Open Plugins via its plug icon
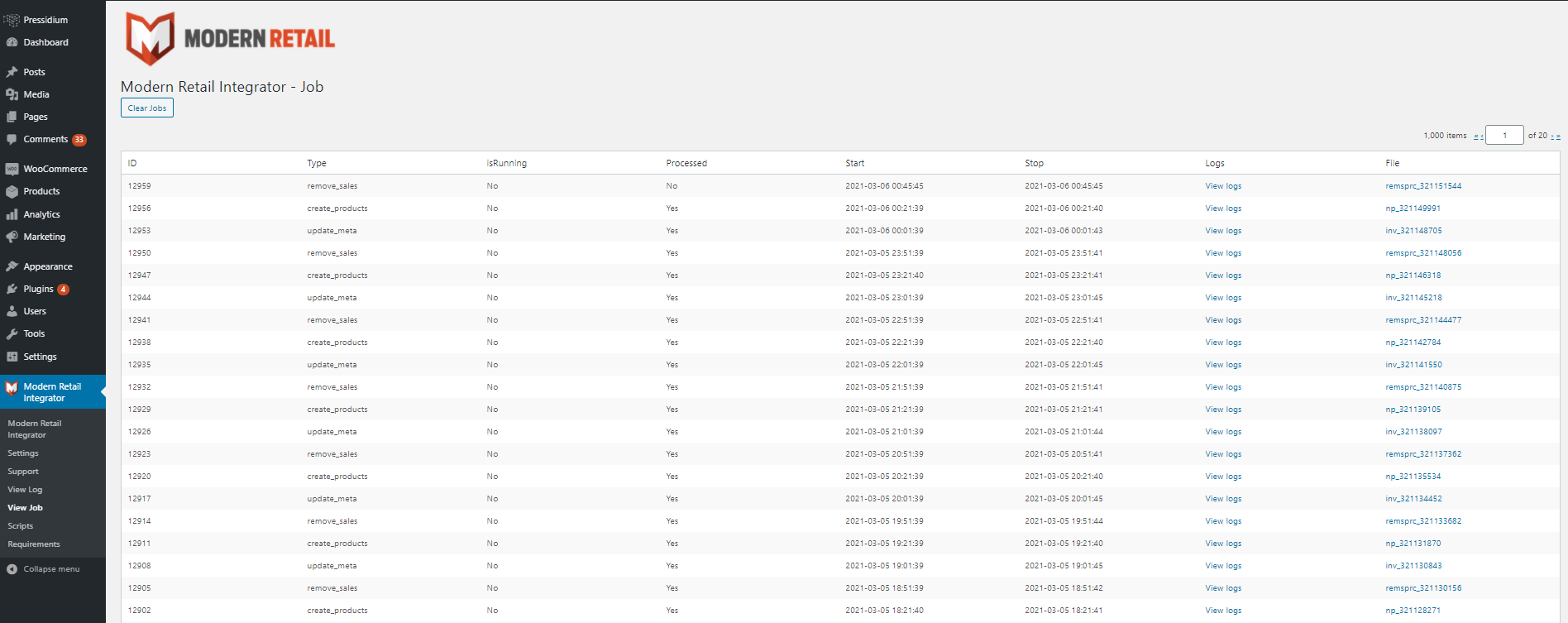 coord(12,289)
